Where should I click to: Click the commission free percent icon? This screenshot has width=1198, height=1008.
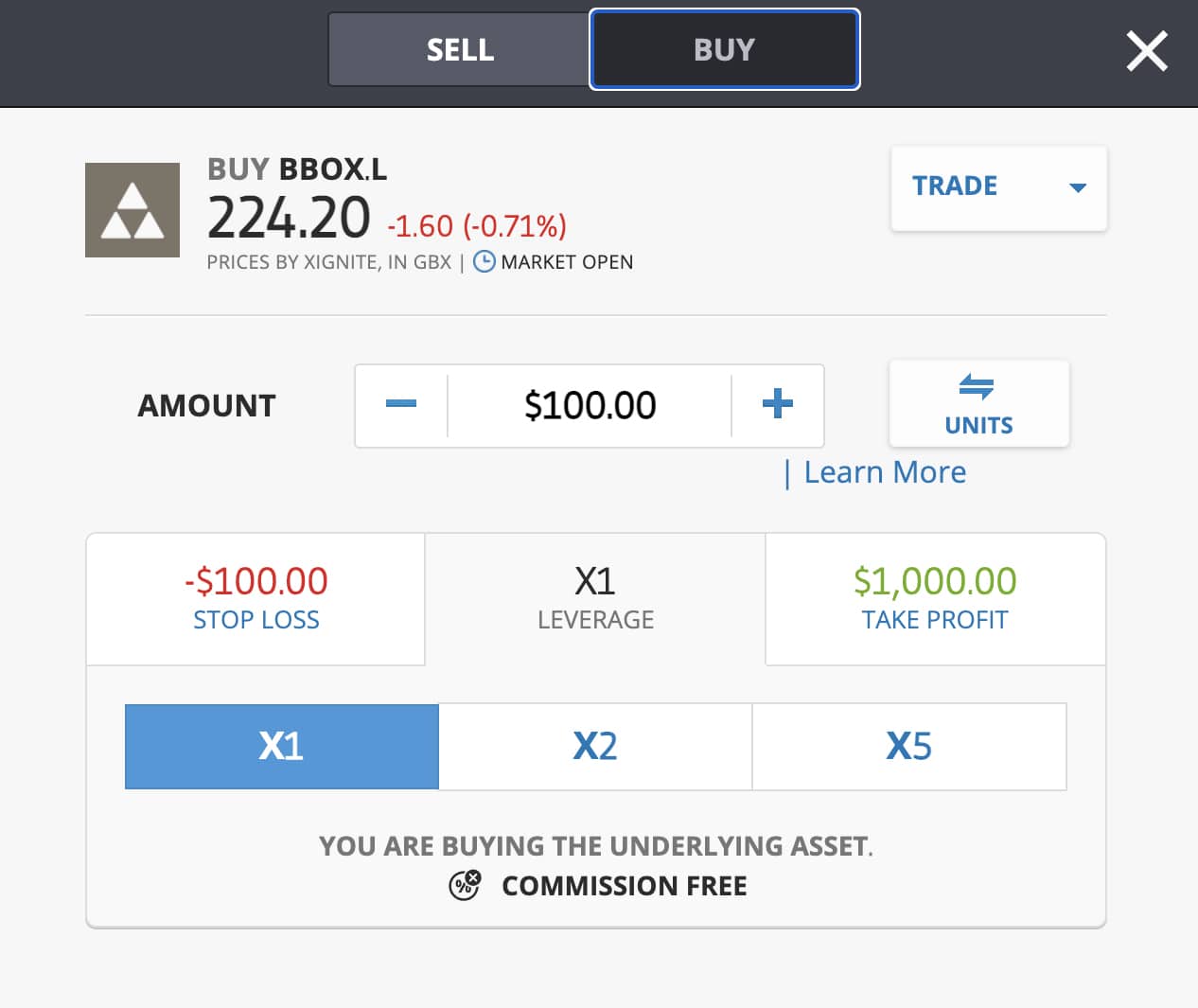tap(464, 885)
